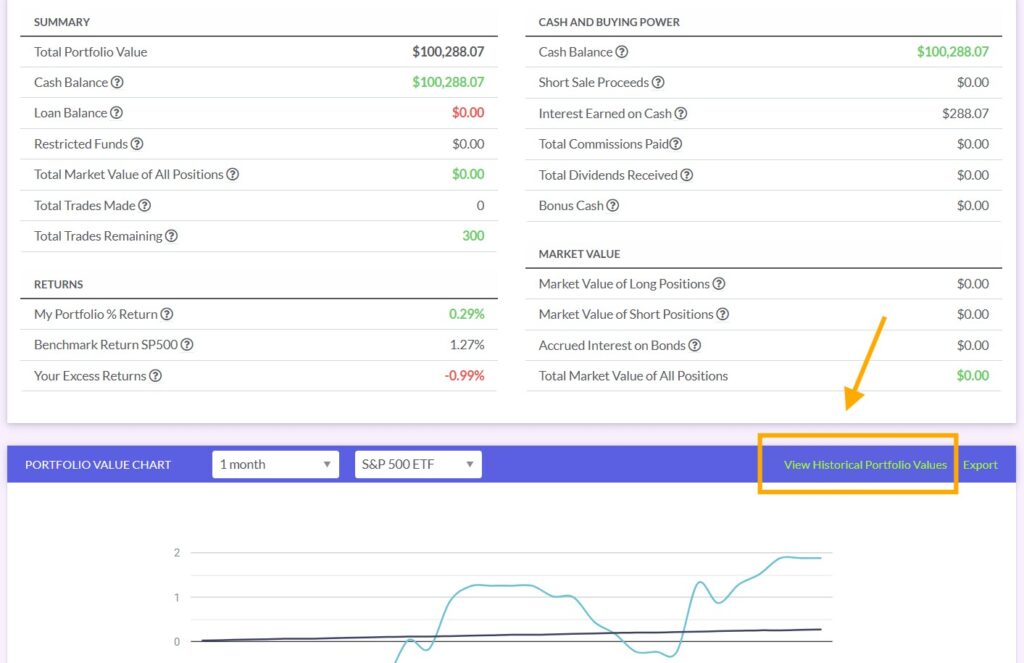Click the Total Trades Remaining question icon
Screen dimensions: 1024x663
[171, 236]
